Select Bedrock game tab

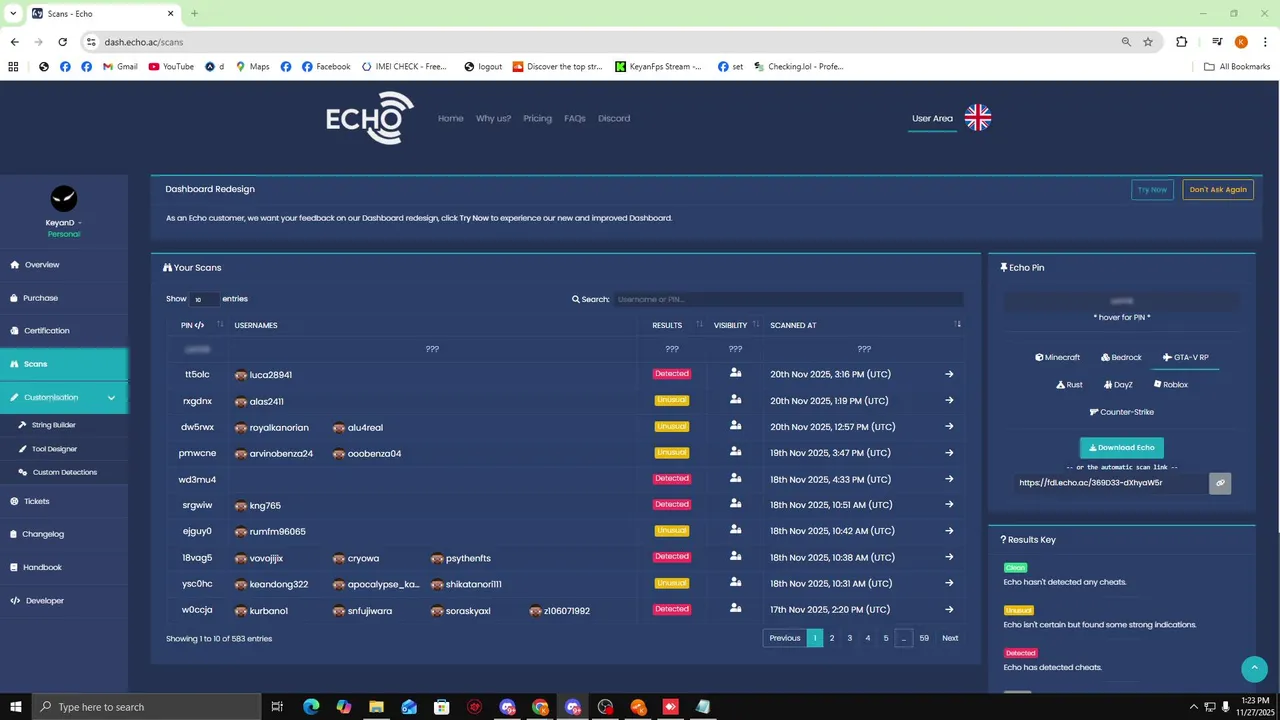point(1121,357)
